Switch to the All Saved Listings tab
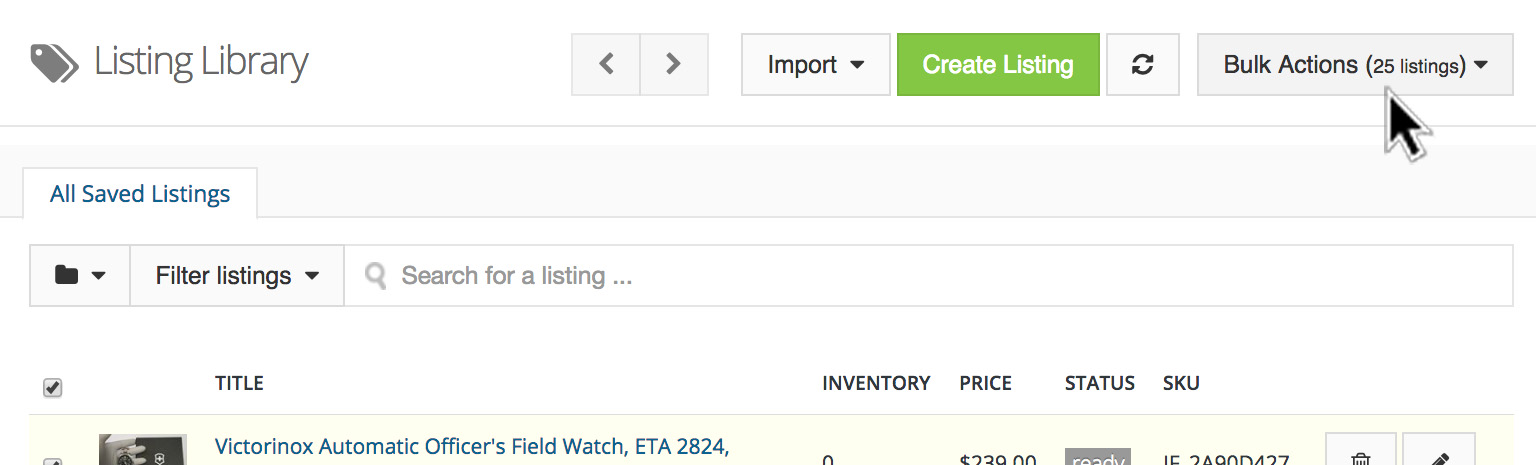This screenshot has width=1536, height=465. [140, 193]
